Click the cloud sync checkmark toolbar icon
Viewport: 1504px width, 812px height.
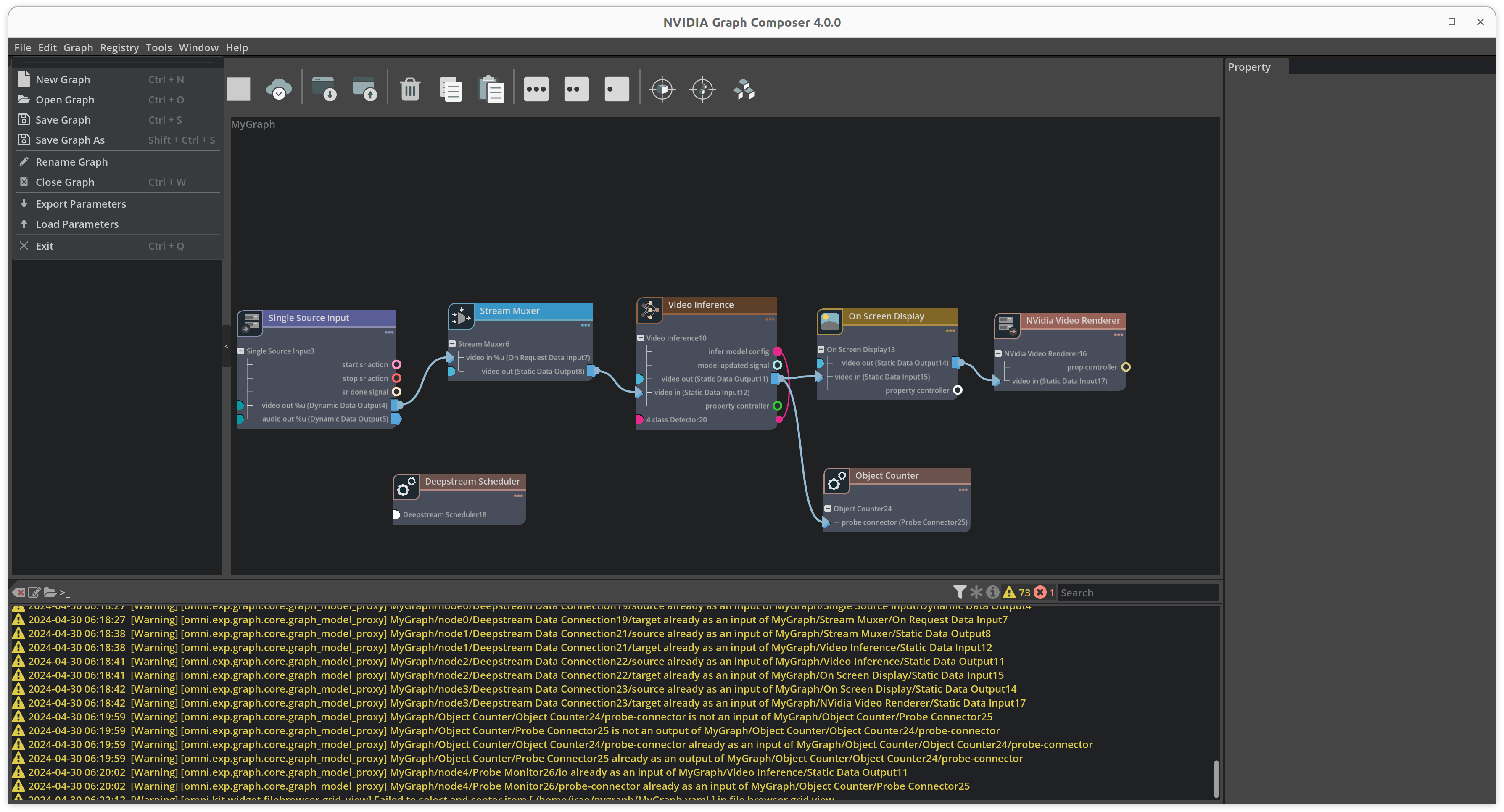click(279, 90)
